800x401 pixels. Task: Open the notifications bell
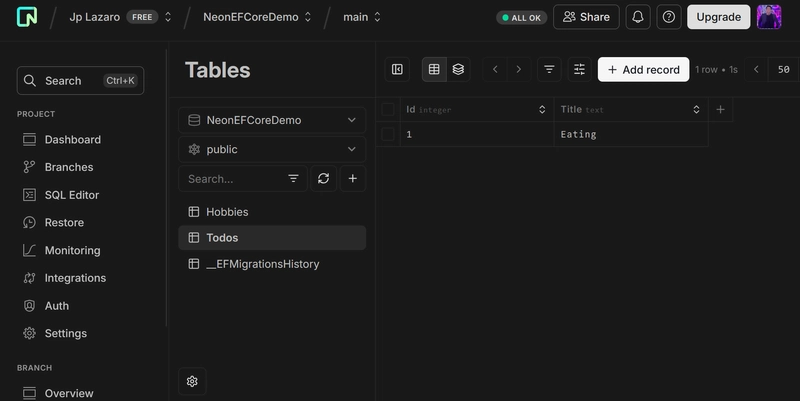638,17
